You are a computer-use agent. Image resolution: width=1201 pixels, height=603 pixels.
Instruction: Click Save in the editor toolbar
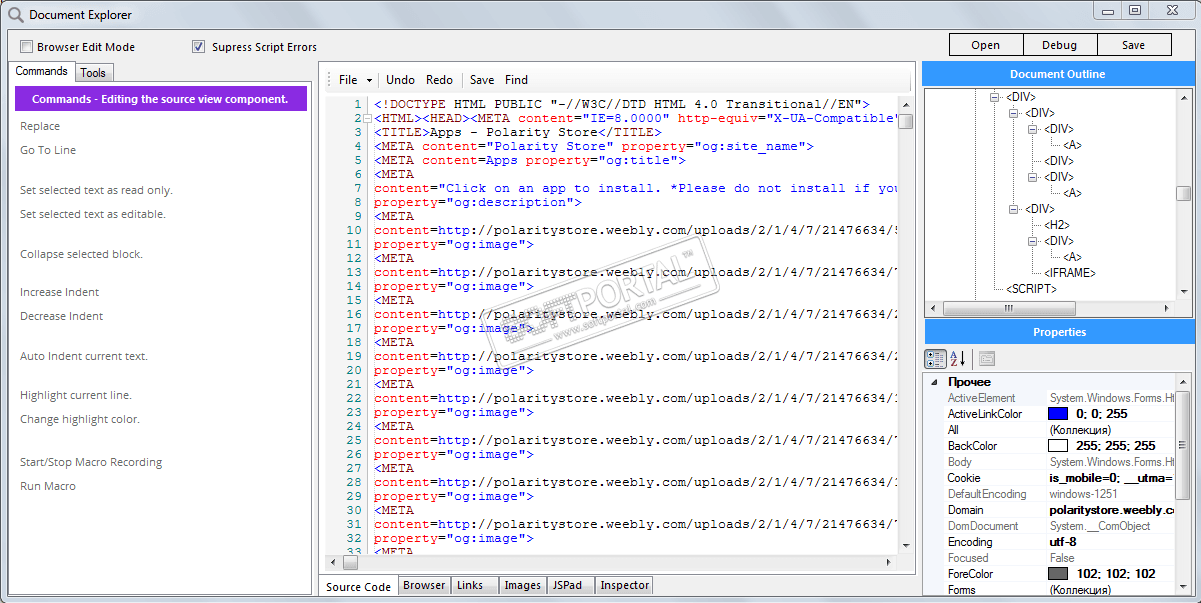click(x=481, y=80)
